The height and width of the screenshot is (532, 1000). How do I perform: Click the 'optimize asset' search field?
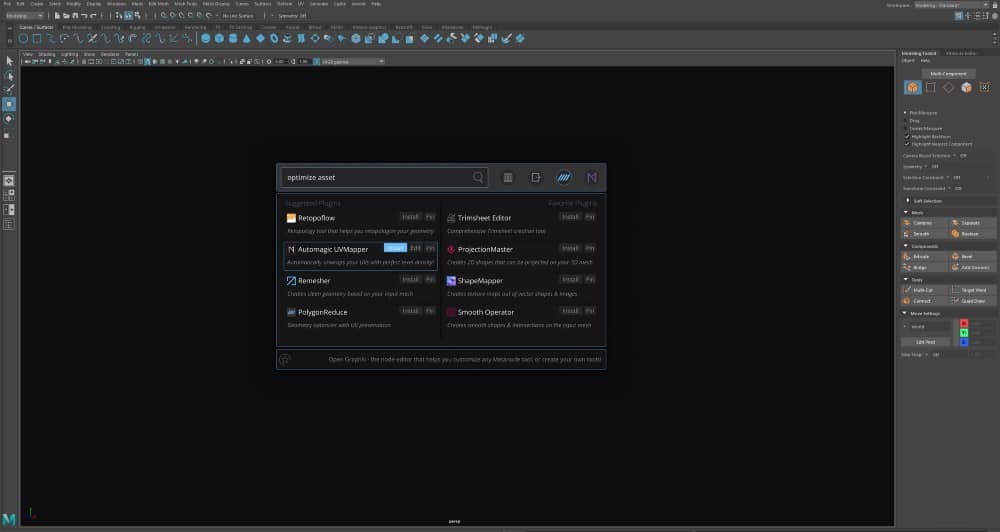[385, 177]
